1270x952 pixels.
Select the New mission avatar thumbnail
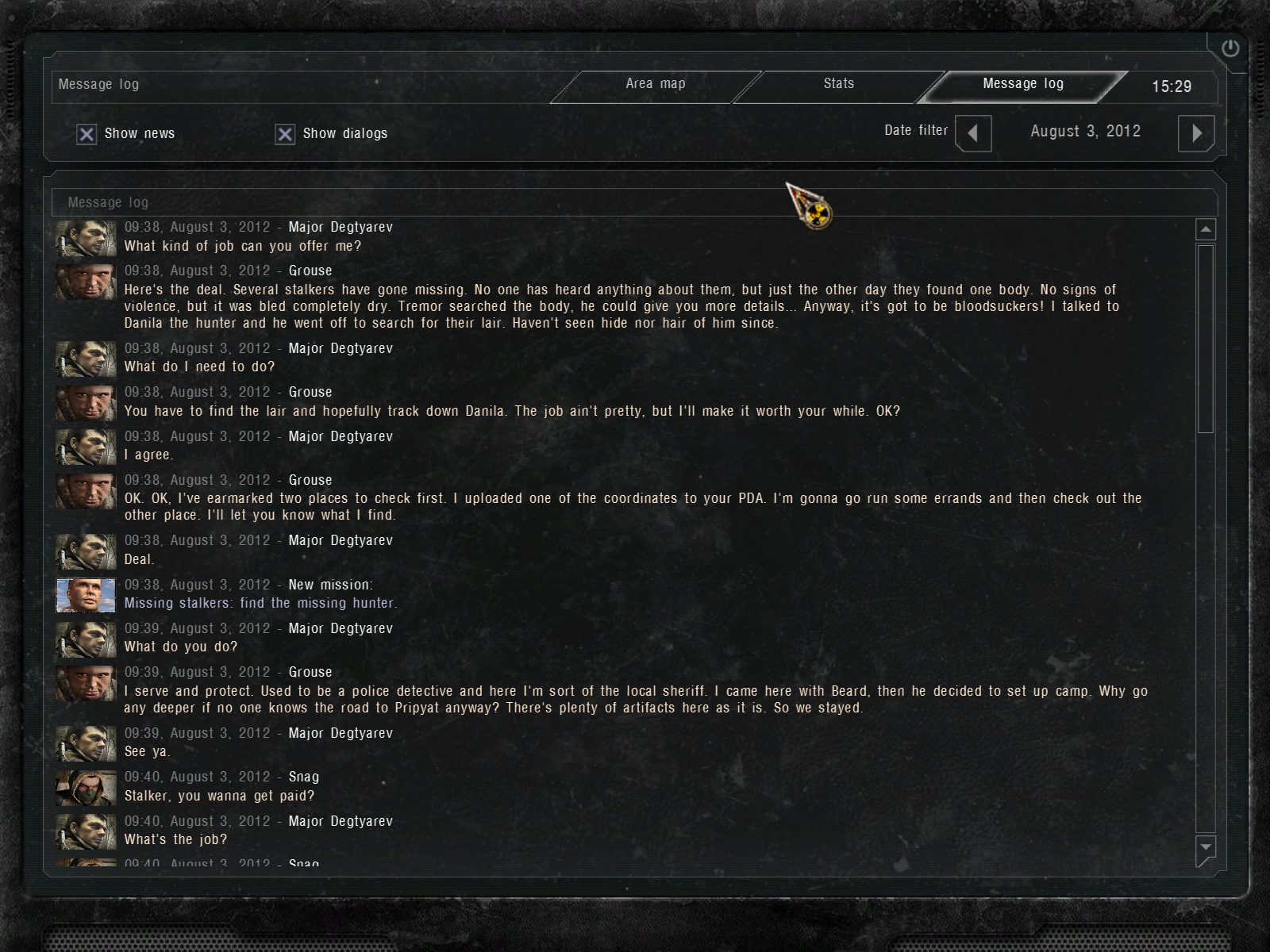click(86, 595)
